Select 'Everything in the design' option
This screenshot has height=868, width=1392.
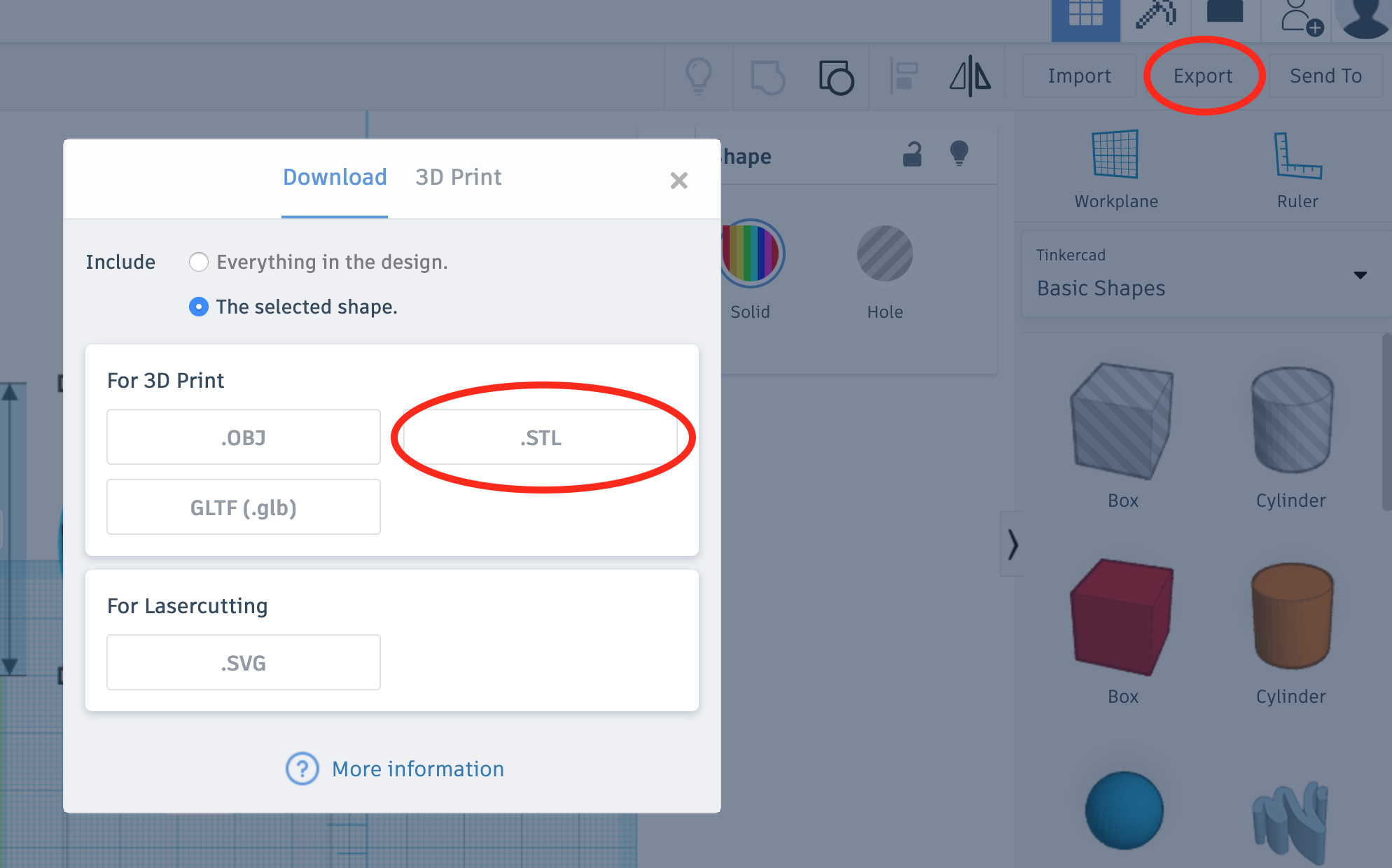point(199,262)
